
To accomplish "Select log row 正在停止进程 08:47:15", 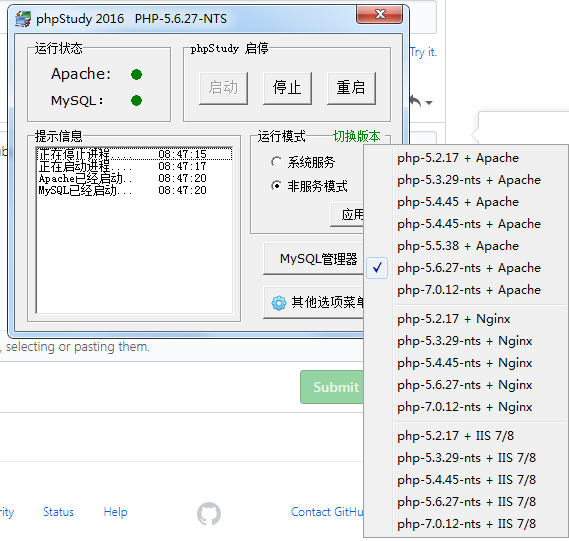I will tap(135, 154).
